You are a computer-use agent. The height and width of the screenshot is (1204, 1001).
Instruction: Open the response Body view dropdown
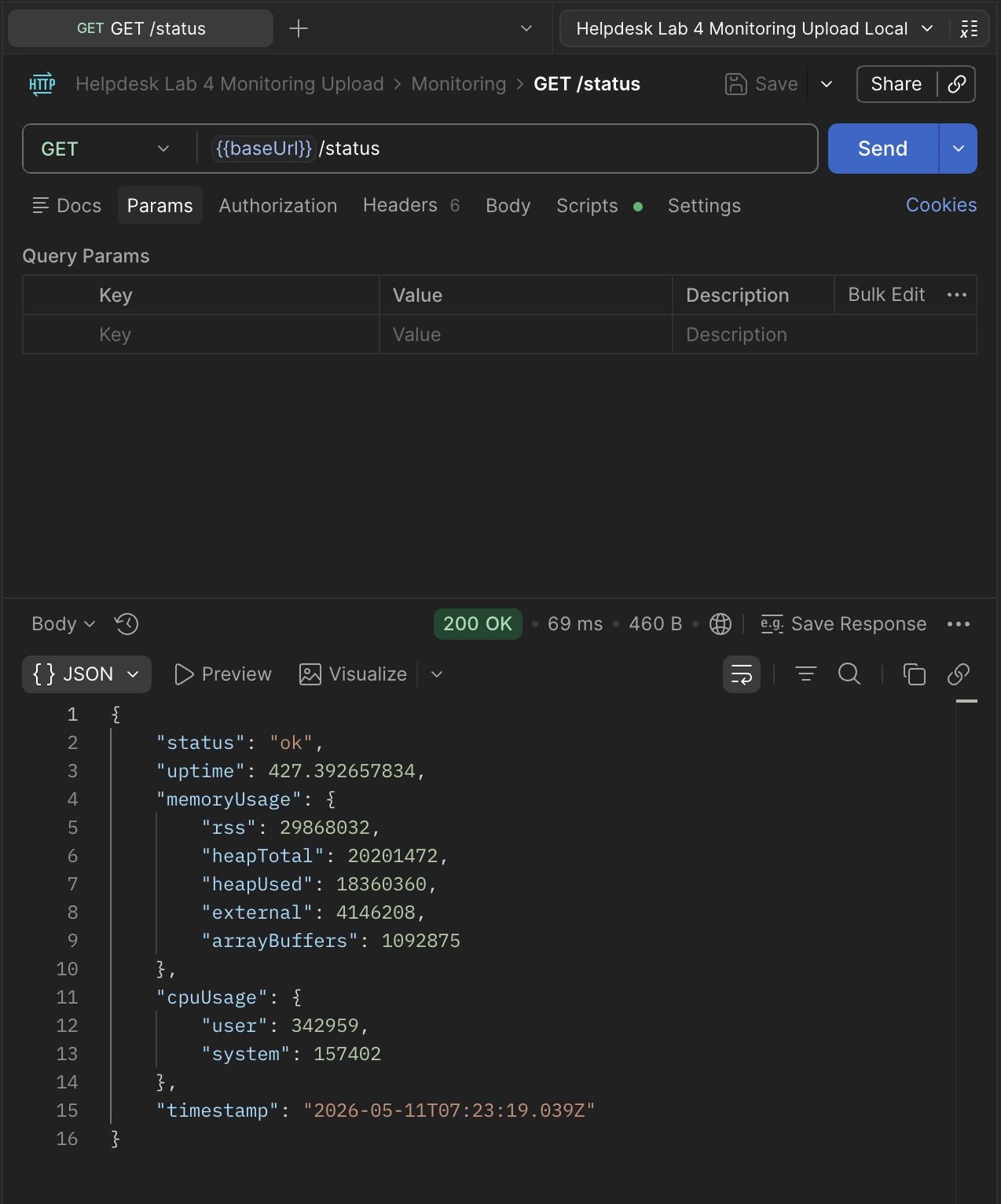[x=63, y=624]
